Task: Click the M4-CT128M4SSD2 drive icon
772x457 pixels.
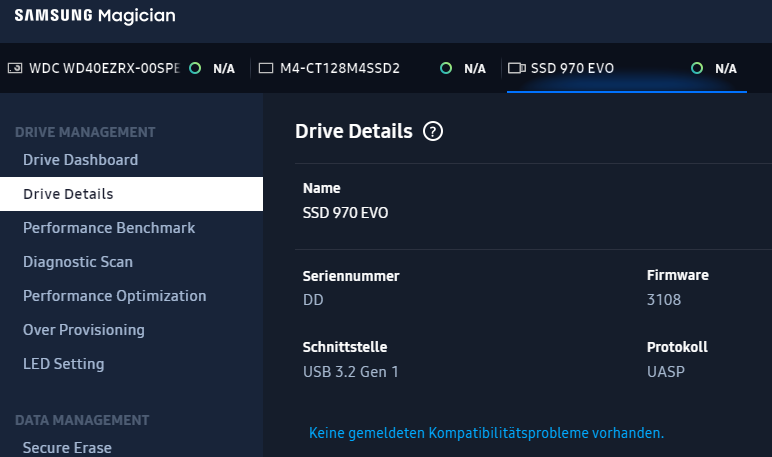Action: (x=266, y=68)
